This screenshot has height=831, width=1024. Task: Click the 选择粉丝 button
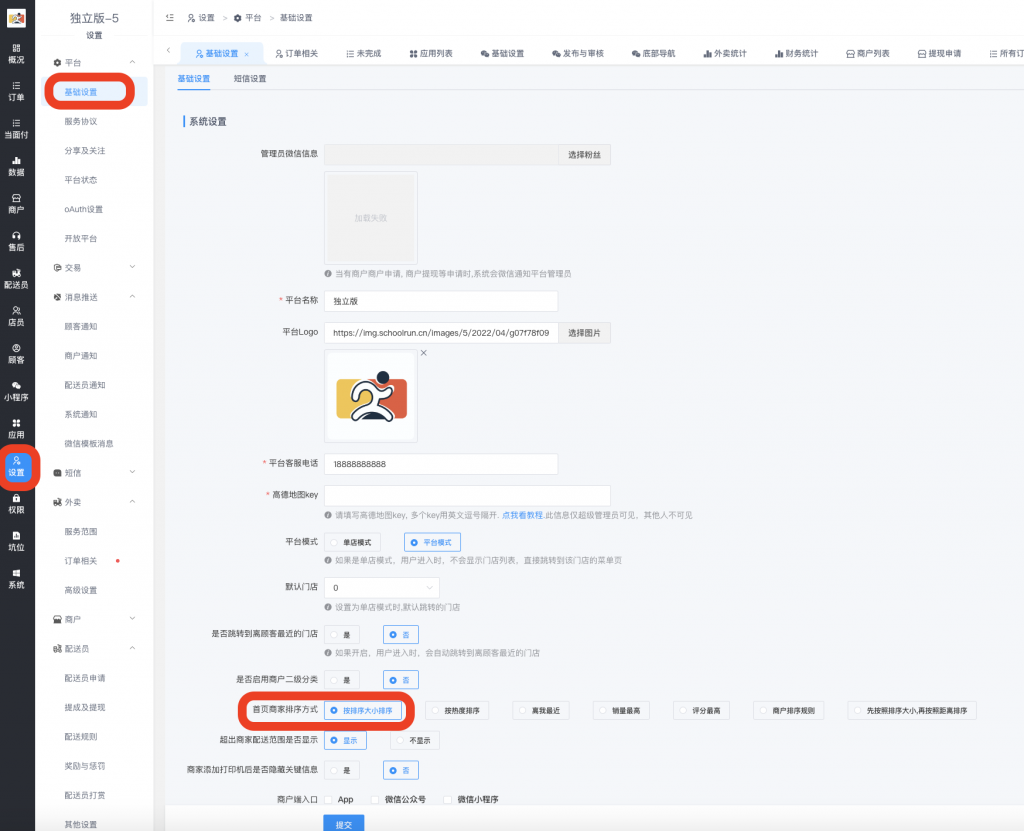(x=584, y=155)
